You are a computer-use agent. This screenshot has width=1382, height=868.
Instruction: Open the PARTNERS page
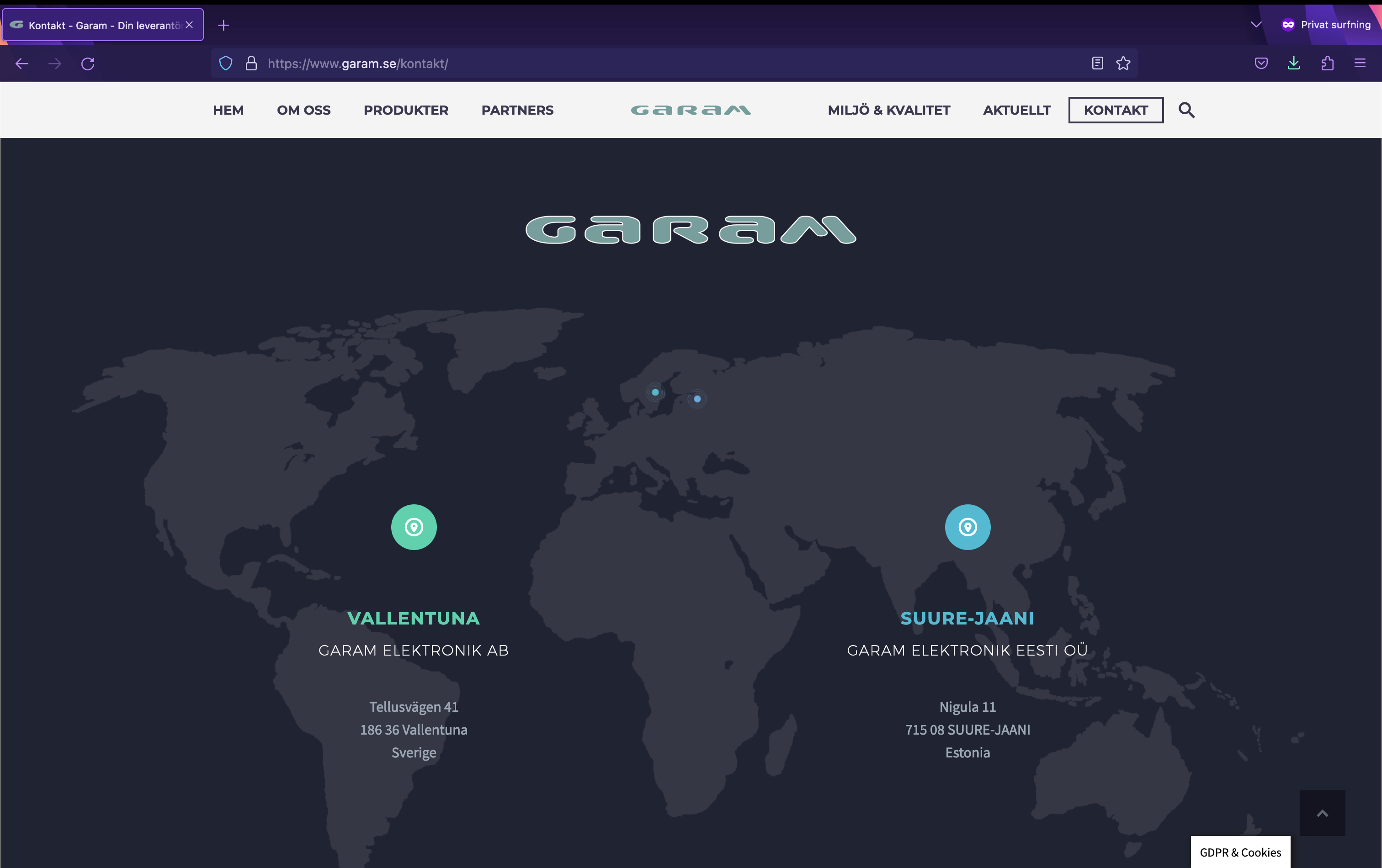[x=517, y=110]
